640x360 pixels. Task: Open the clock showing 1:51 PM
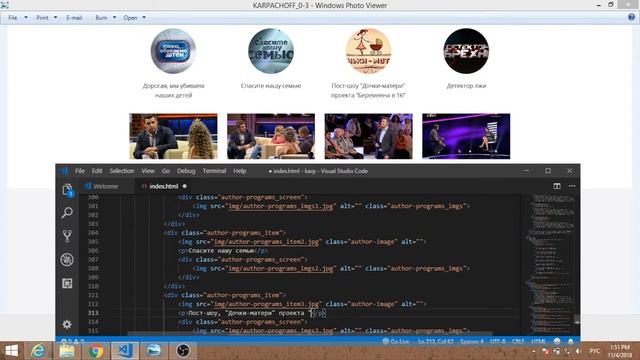click(x=620, y=351)
